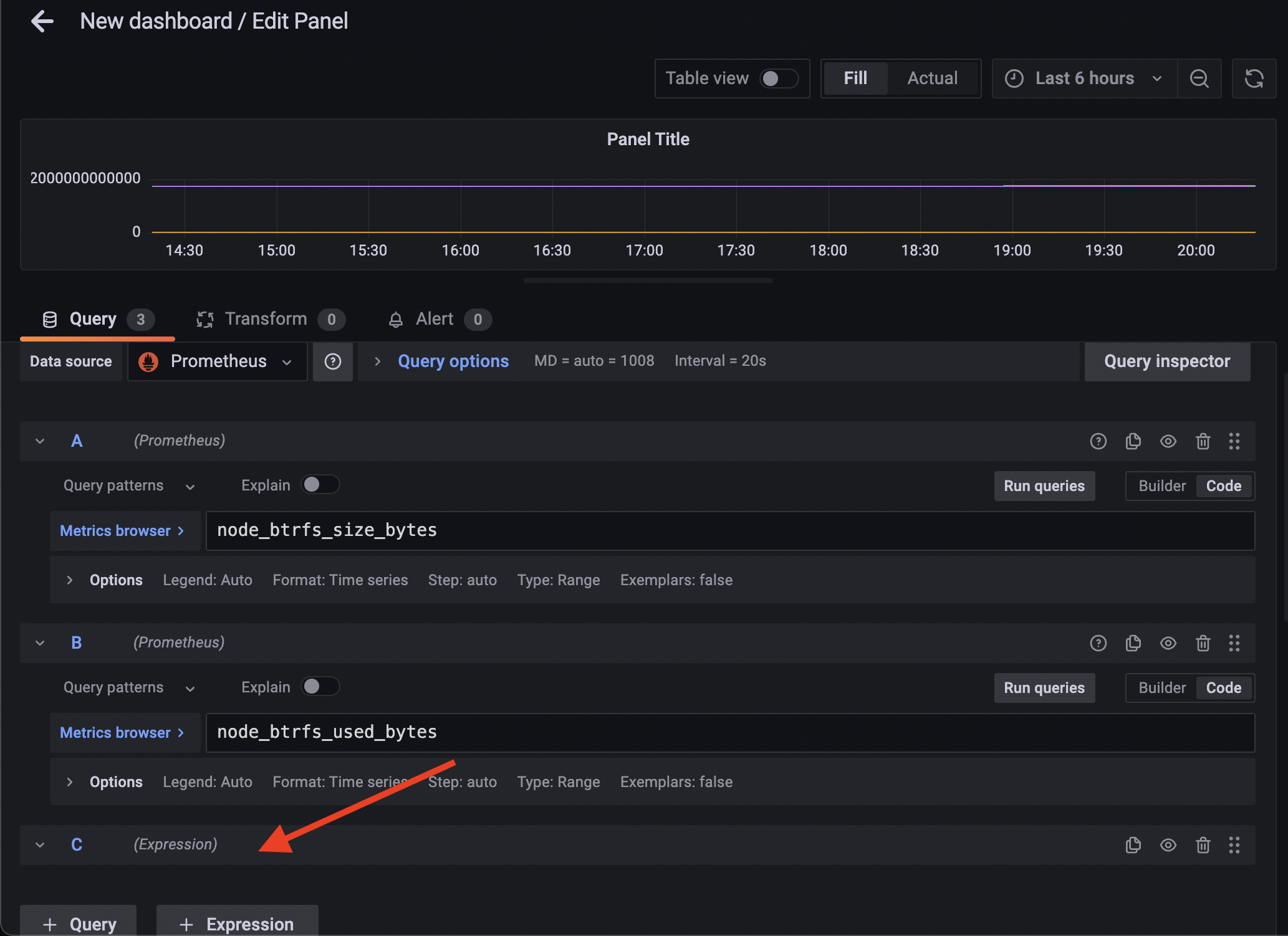Viewport: 1288px width, 936px height.
Task: Add a new Expression
Action: (237, 924)
